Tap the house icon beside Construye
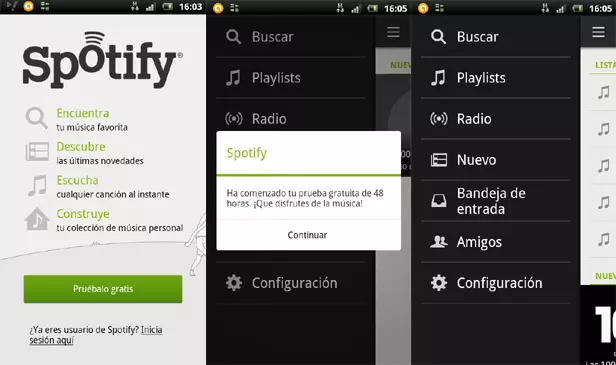This screenshot has width=616, height=365. click(37, 219)
